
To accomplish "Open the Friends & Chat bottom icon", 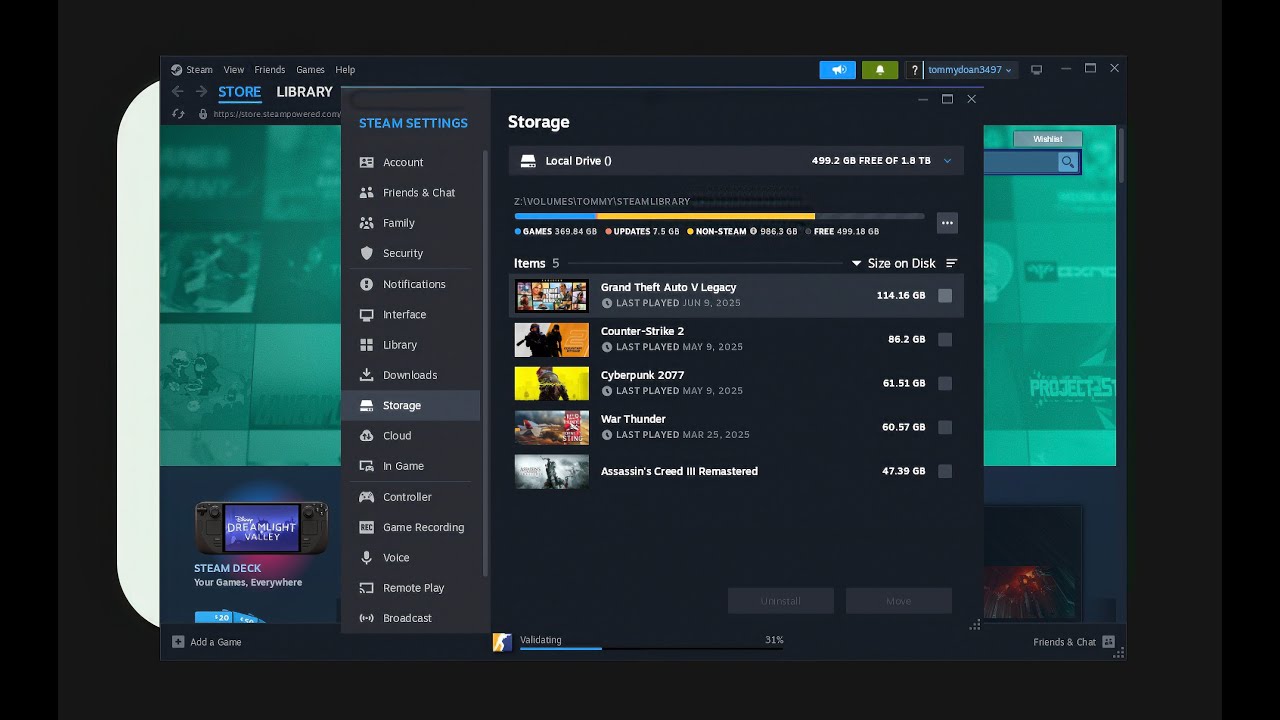I will tap(1108, 642).
